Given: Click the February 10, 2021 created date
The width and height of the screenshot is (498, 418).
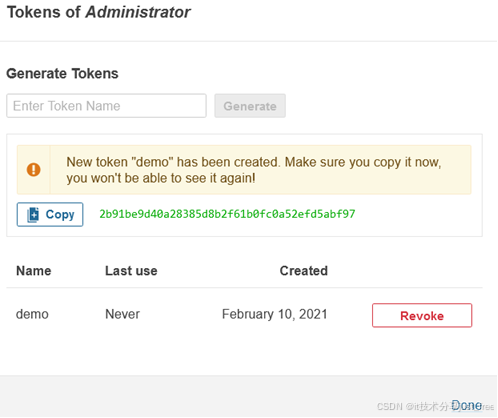Looking at the screenshot, I should (275, 314).
